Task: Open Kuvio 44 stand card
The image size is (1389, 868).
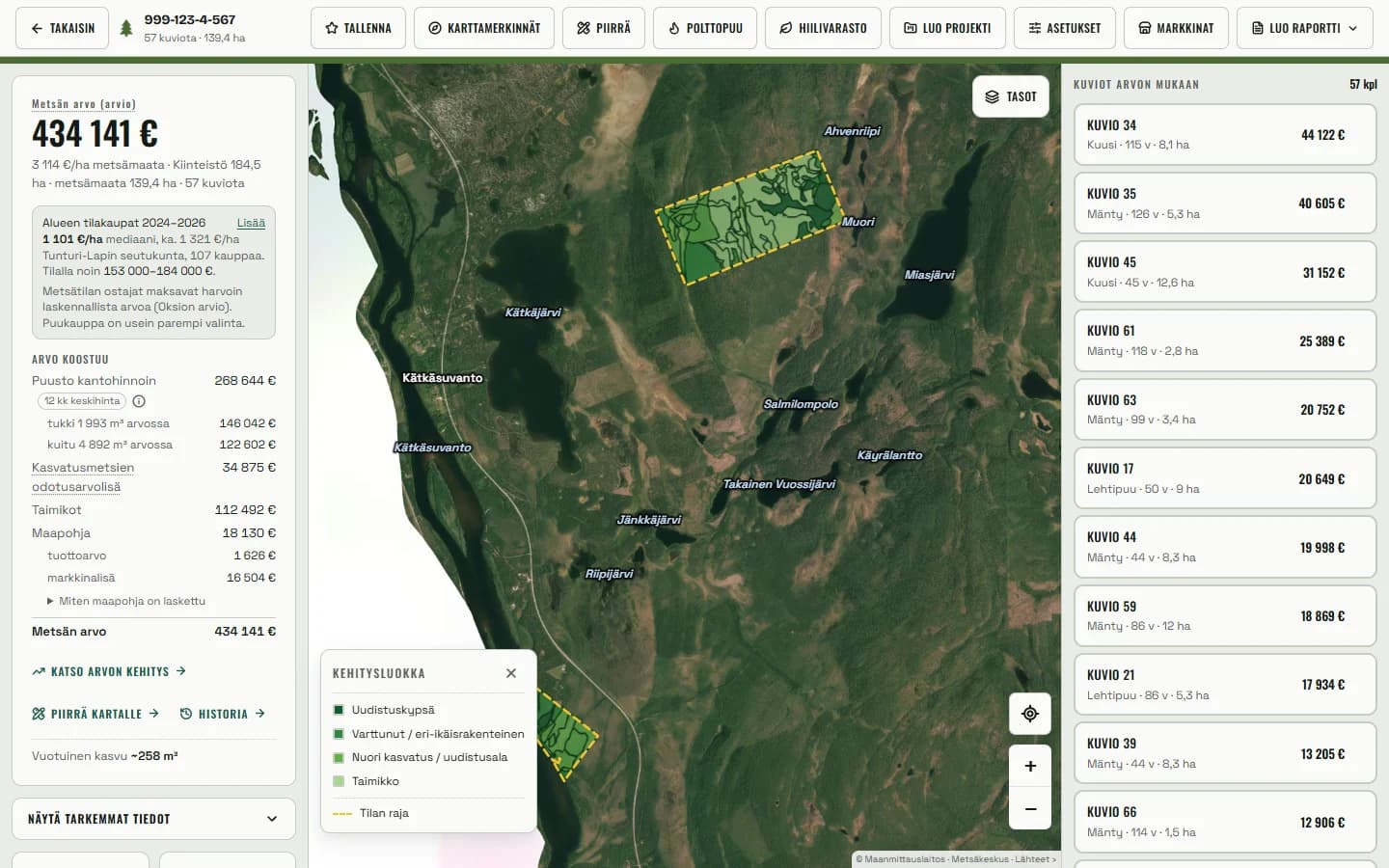Action: pos(1225,547)
